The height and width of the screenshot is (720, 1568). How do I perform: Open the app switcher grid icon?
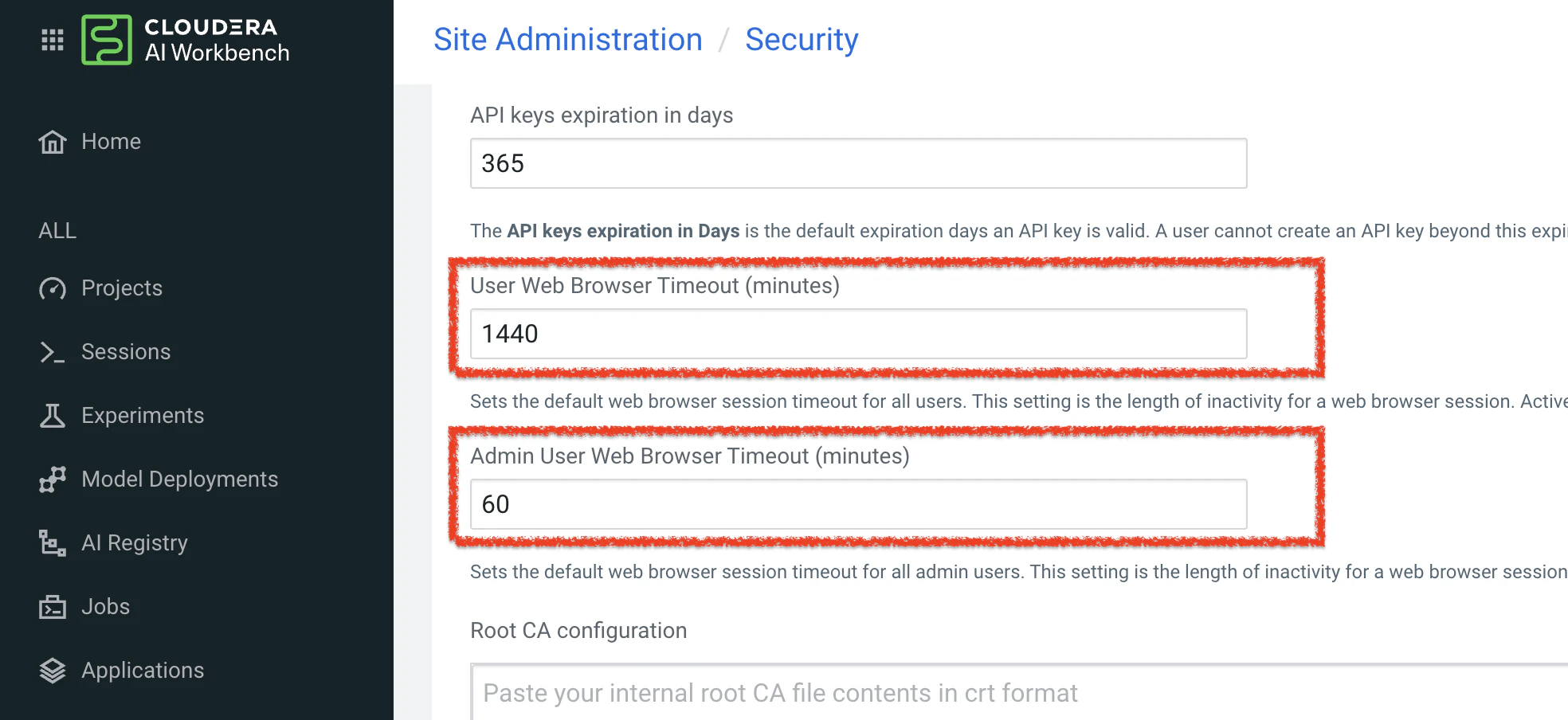click(53, 40)
